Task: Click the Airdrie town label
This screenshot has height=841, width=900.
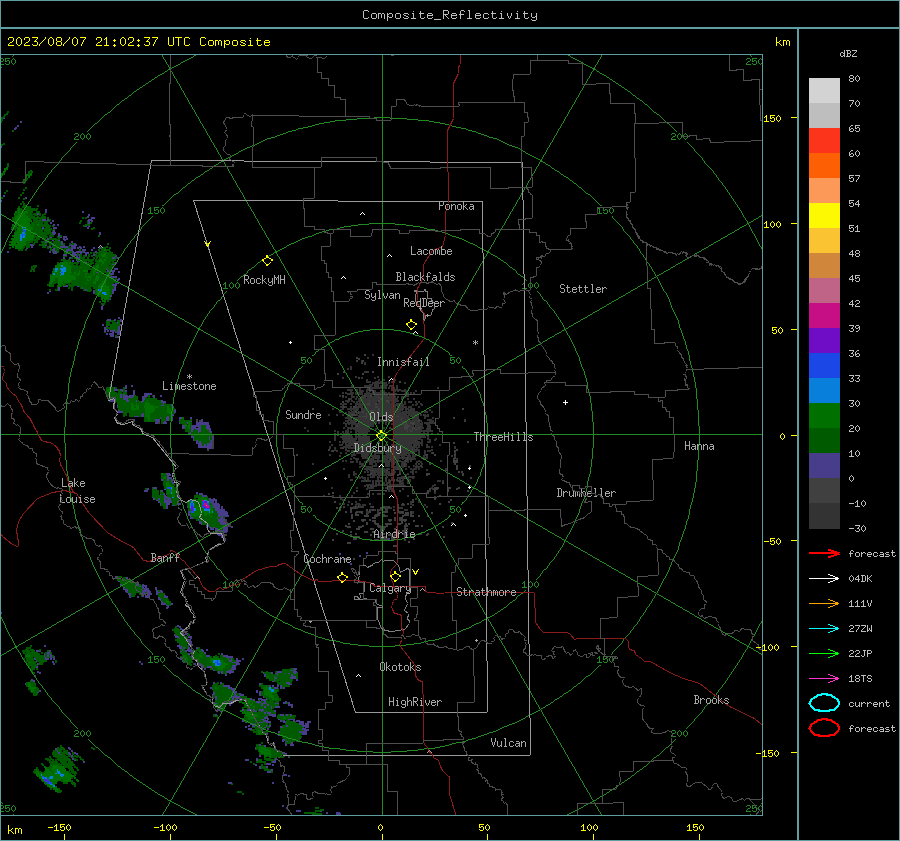Action: coord(394,534)
